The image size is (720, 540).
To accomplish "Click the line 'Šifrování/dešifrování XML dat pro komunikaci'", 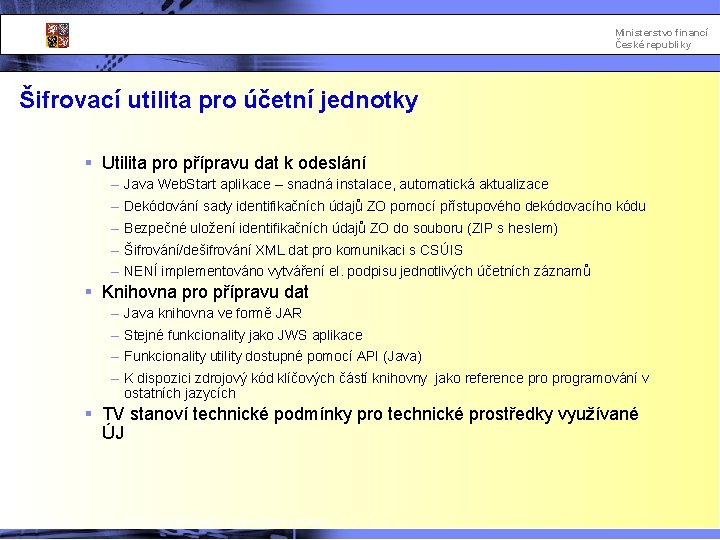I will pos(293,250).
